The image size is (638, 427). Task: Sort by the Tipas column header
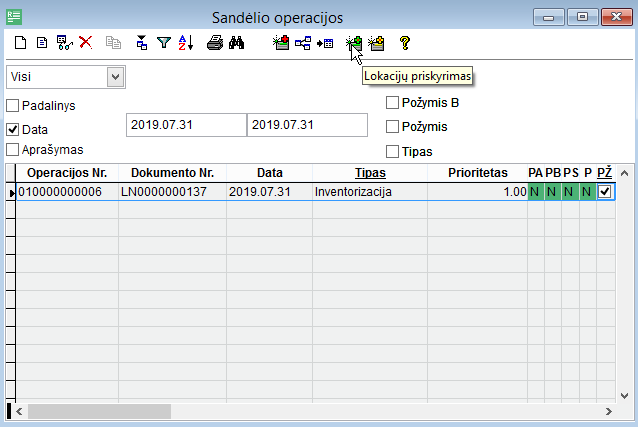click(x=370, y=173)
